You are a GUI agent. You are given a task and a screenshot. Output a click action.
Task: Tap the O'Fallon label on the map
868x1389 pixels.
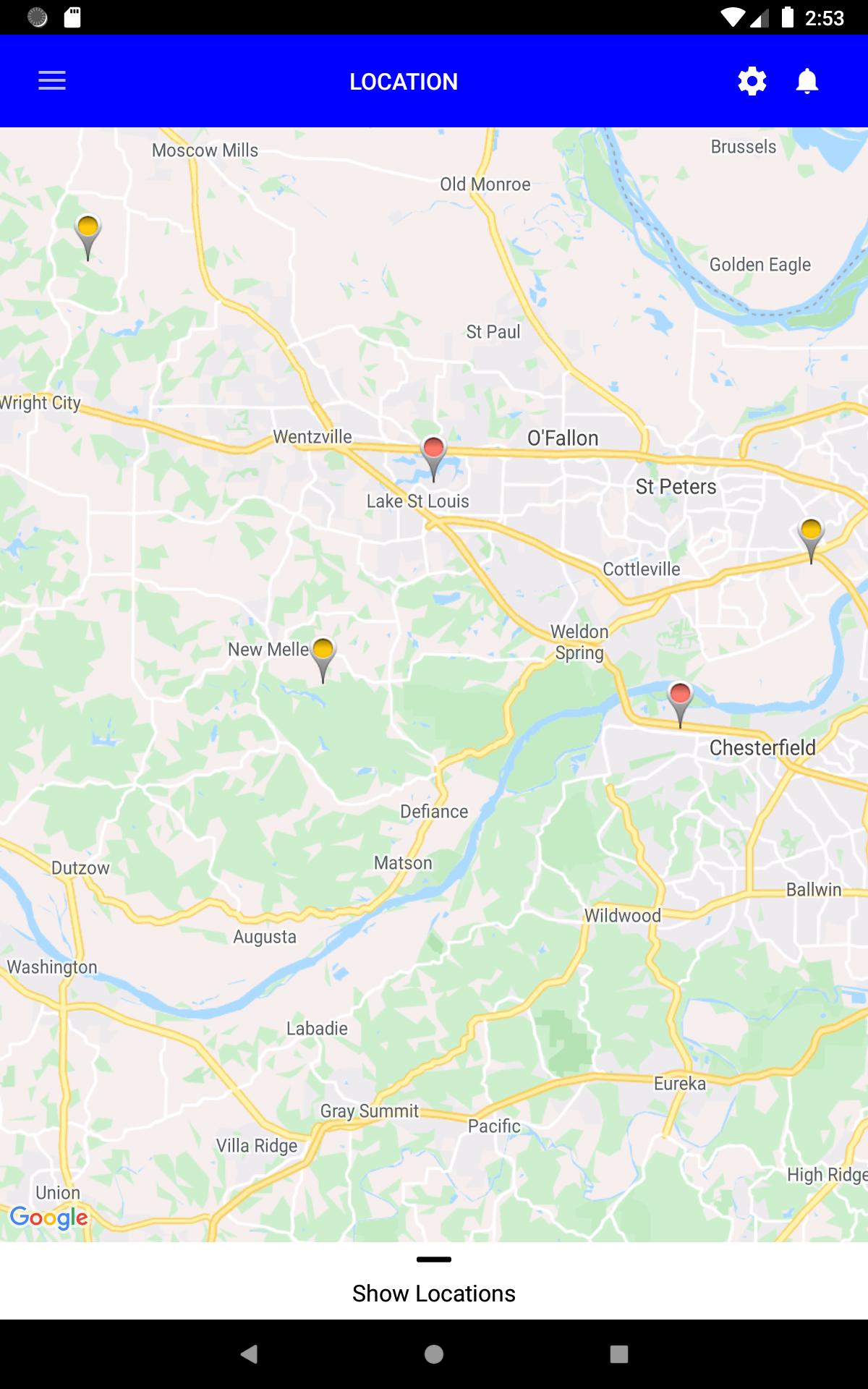tap(563, 438)
